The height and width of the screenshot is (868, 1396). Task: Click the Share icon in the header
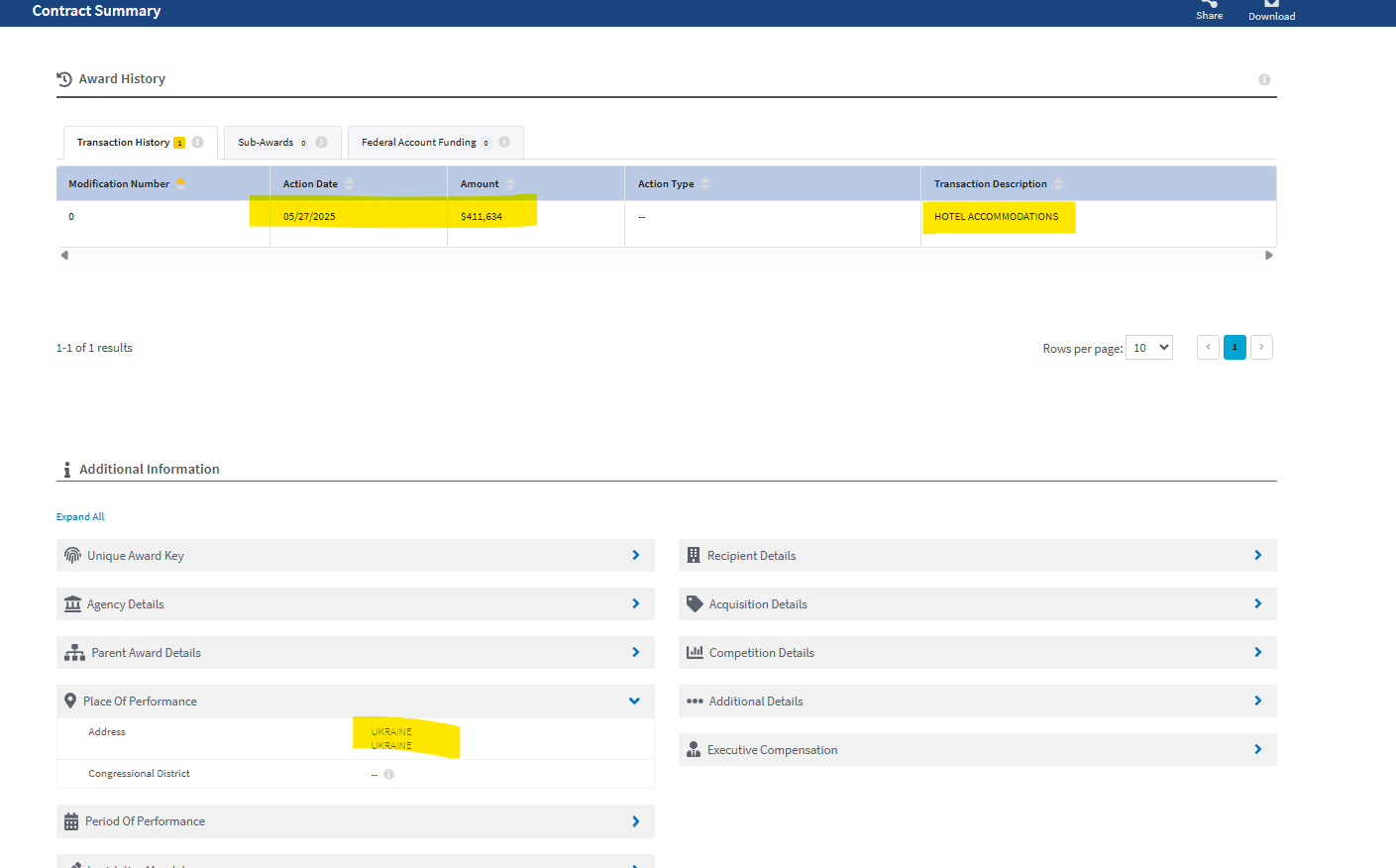coord(1209,3)
